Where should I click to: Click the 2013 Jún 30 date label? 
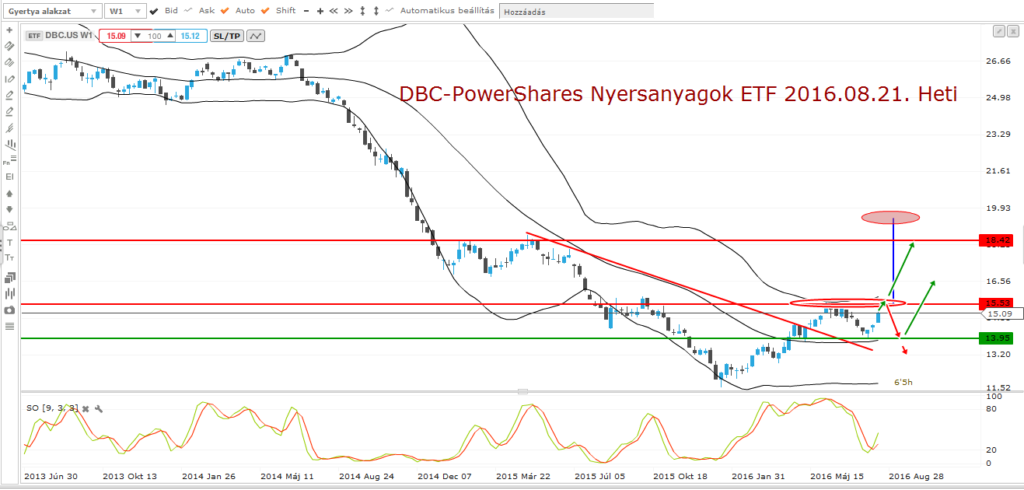click(x=50, y=477)
